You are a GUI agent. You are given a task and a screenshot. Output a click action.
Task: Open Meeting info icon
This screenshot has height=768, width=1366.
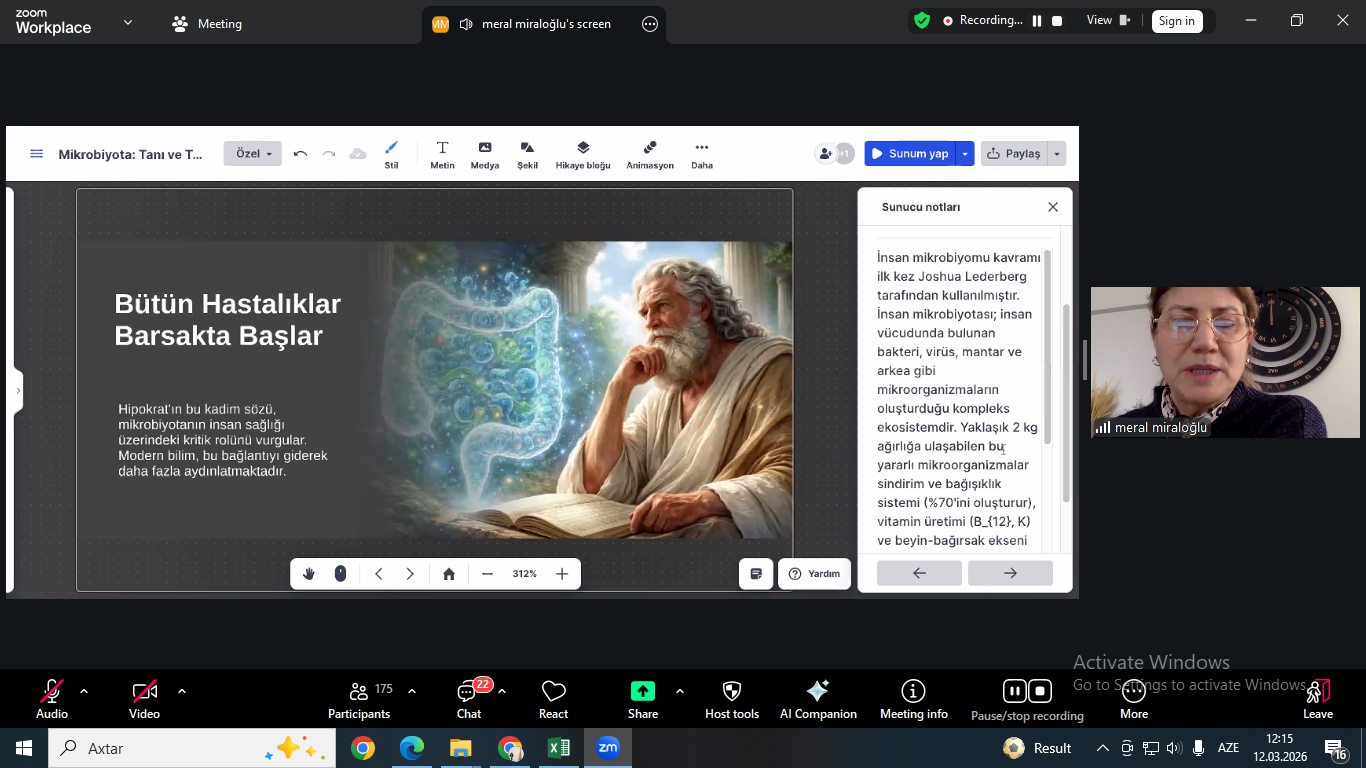pos(913,692)
